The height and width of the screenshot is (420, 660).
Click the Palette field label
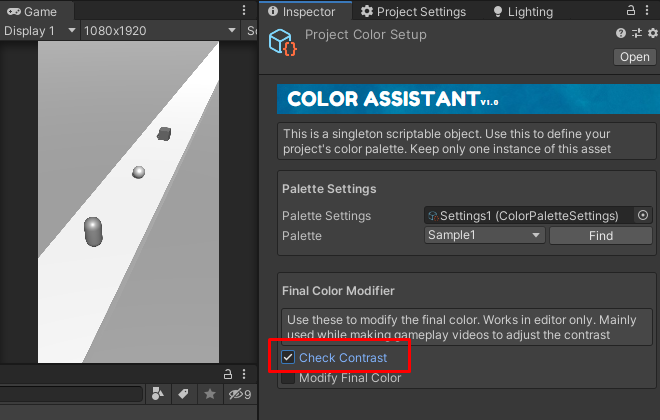(x=302, y=236)
